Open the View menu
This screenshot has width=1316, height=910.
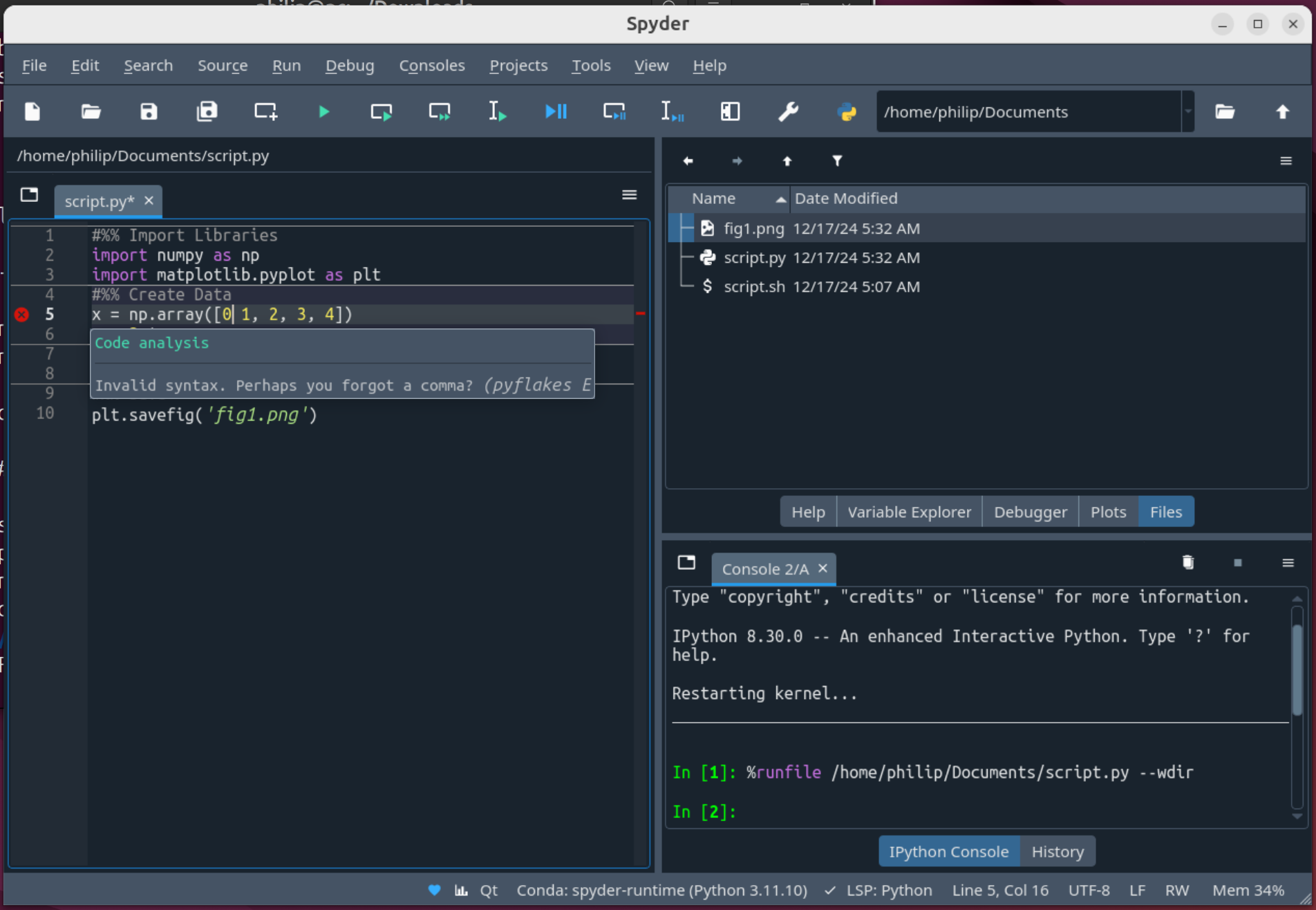(651, 65)
